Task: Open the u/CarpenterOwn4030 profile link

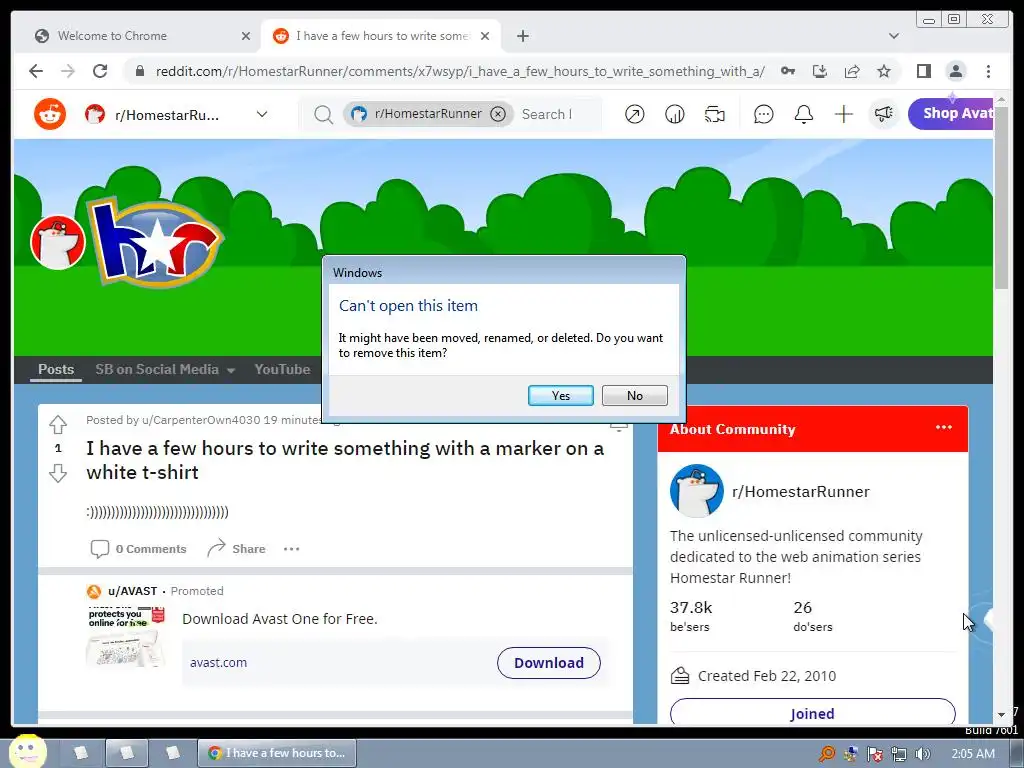Action: pyautogui.click(x=201, y=420)
